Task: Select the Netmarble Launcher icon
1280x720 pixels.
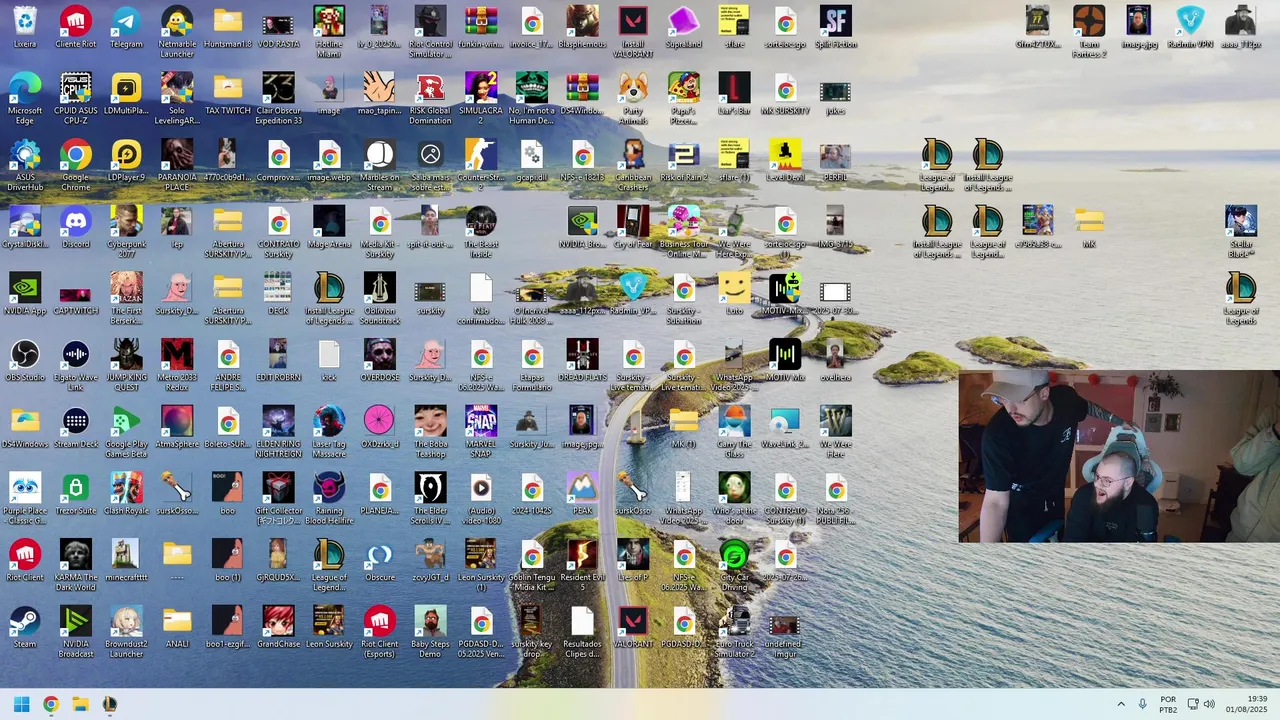Action: point(177,32)
